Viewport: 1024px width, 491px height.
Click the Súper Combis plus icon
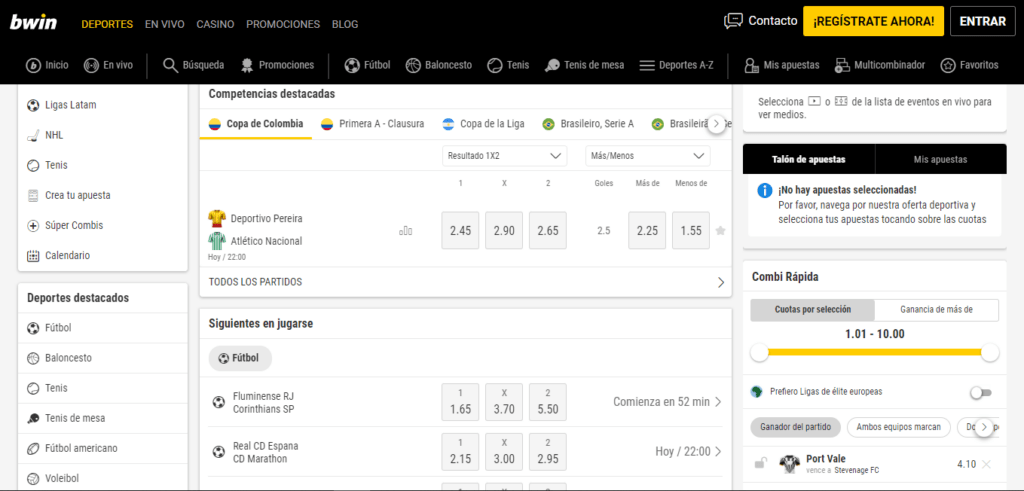pos(33,225)
